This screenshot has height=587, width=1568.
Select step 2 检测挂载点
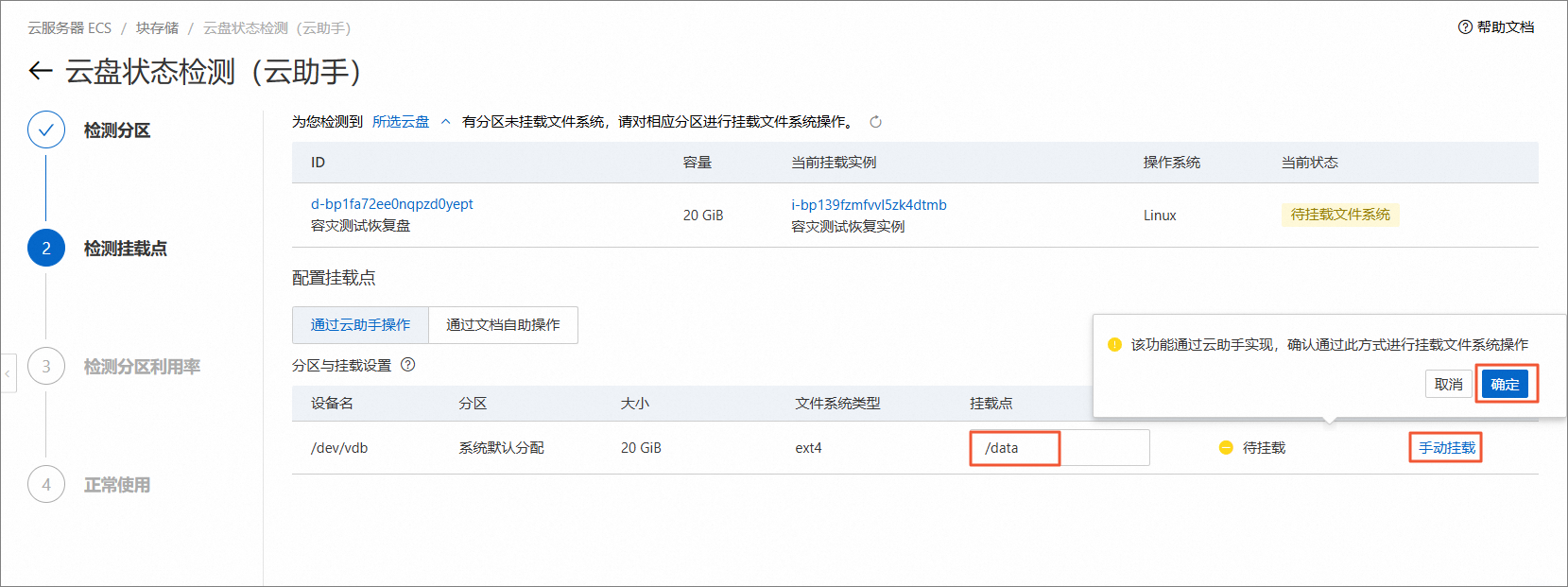[125, 249]
